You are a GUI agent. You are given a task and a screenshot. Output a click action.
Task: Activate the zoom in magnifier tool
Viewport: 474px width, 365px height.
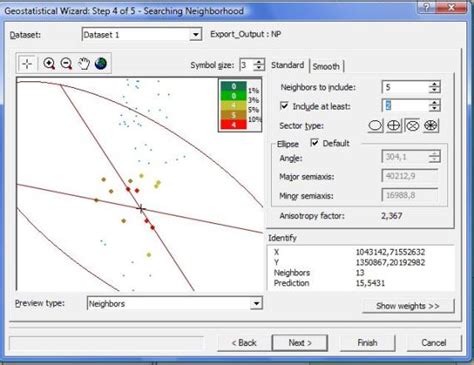(x=49, y=63)
